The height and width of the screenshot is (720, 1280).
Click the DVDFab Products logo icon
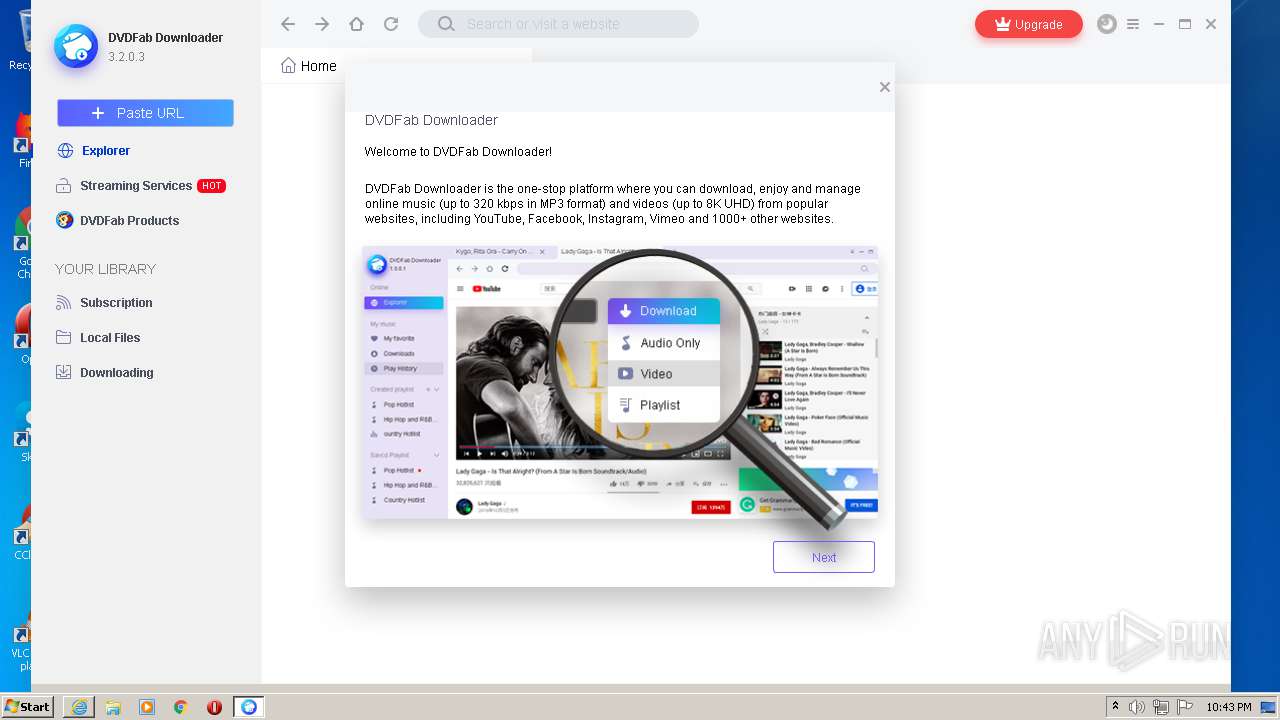coord(65,220)
